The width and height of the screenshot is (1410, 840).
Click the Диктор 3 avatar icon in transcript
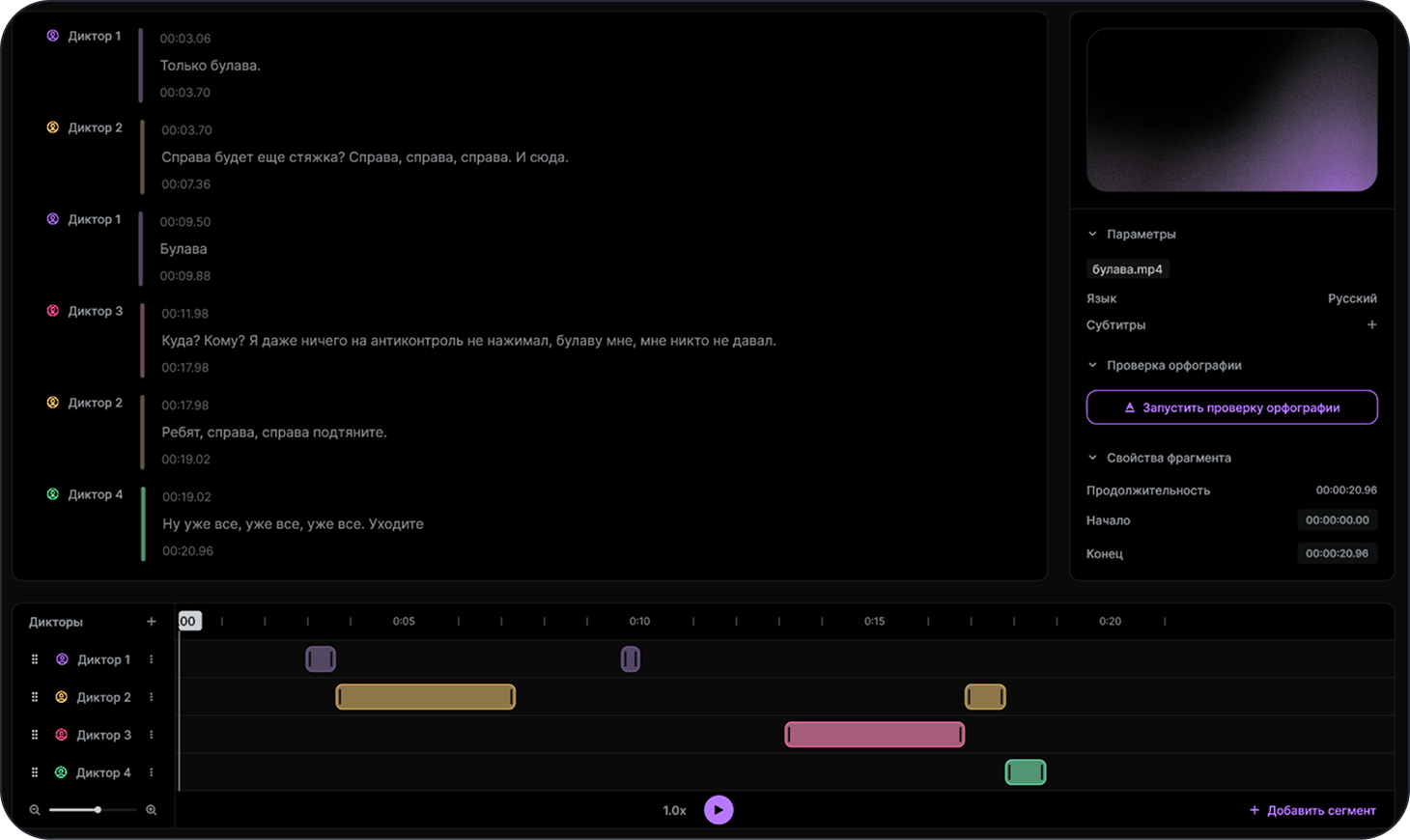(x=53, y=311)
